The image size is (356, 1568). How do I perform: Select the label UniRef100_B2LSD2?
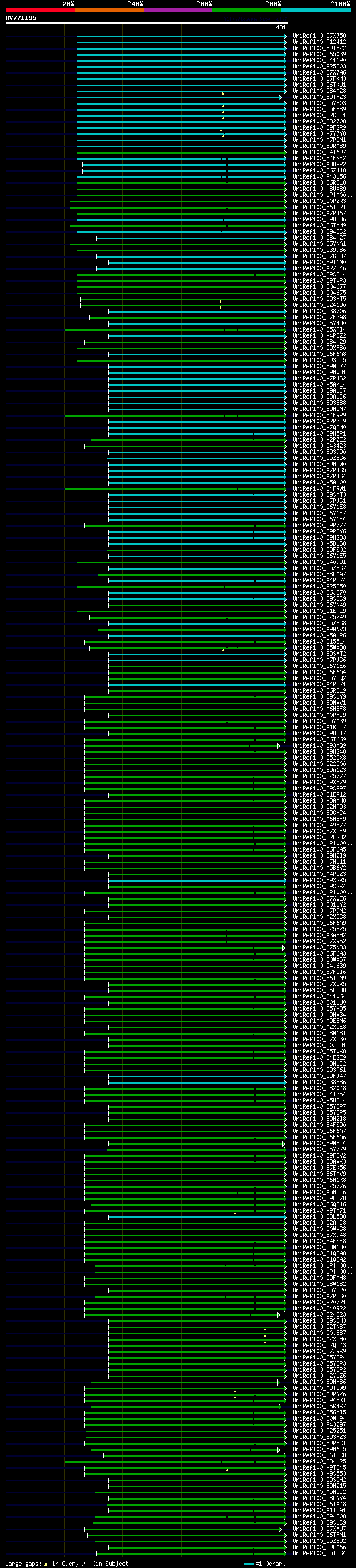coord(319,838)
